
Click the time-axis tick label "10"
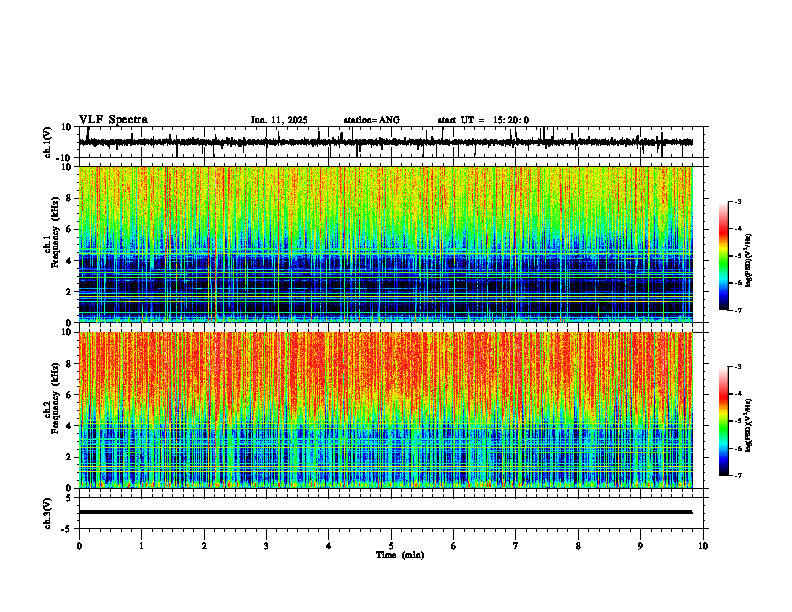coord(703,546)
